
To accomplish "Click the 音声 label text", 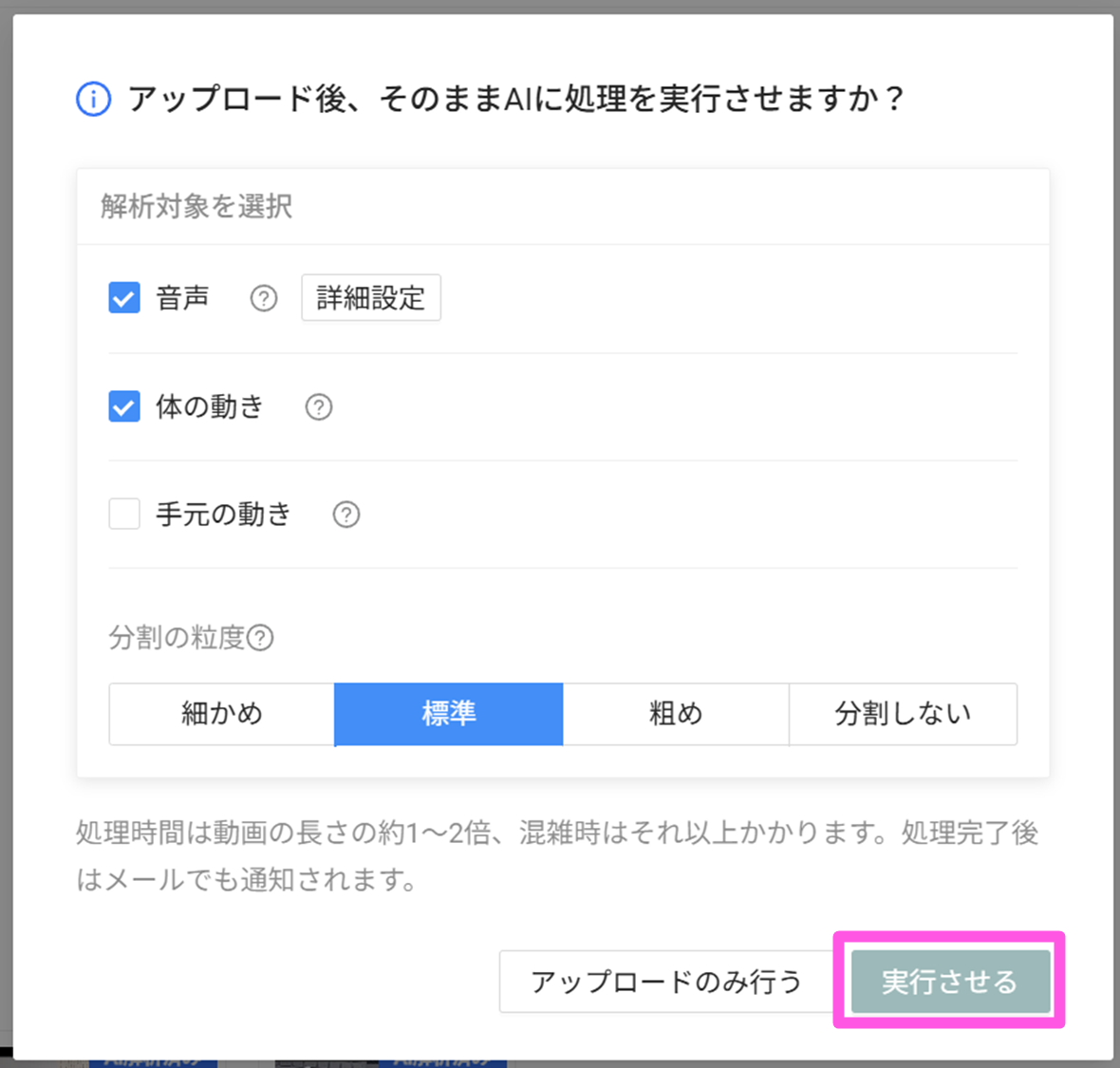I will point(182,298).
